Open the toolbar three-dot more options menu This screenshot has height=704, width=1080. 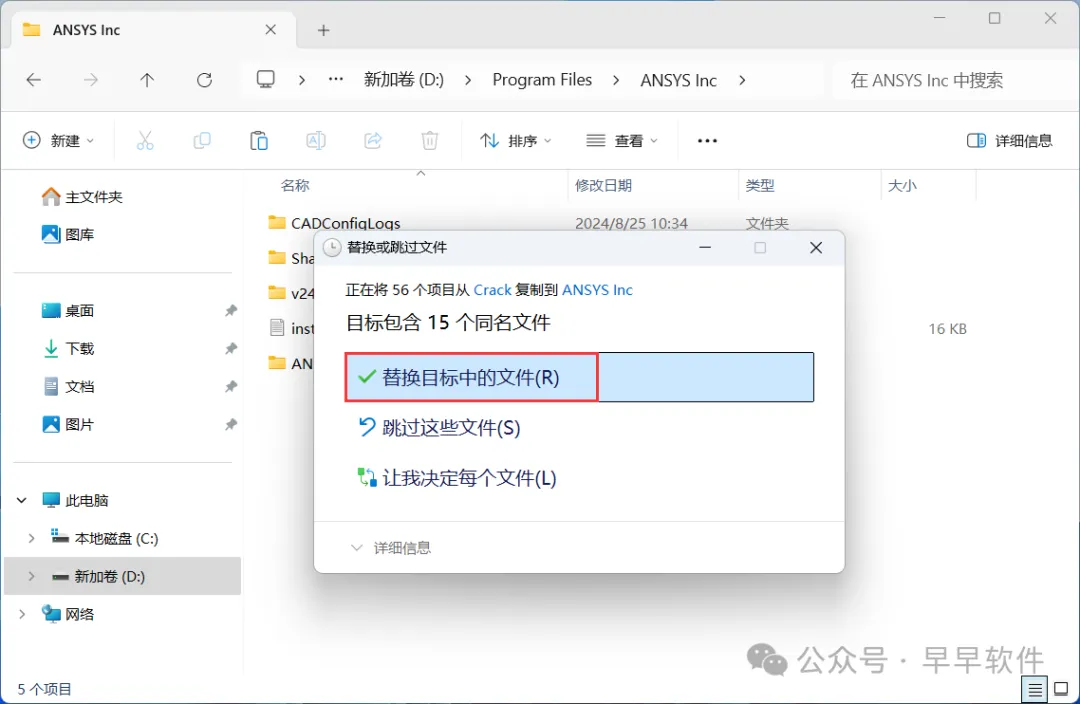(x=707, y=141)
